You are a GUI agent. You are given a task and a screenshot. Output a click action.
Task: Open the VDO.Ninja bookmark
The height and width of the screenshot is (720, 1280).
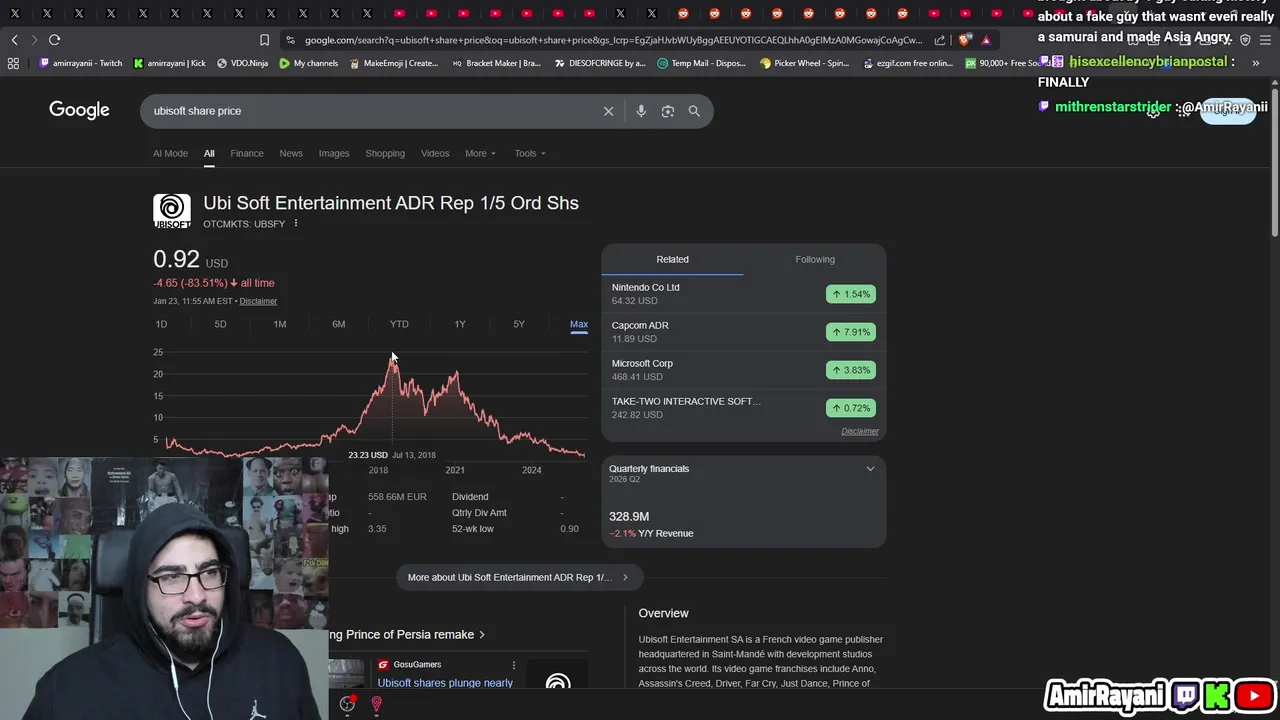point(242,63)
